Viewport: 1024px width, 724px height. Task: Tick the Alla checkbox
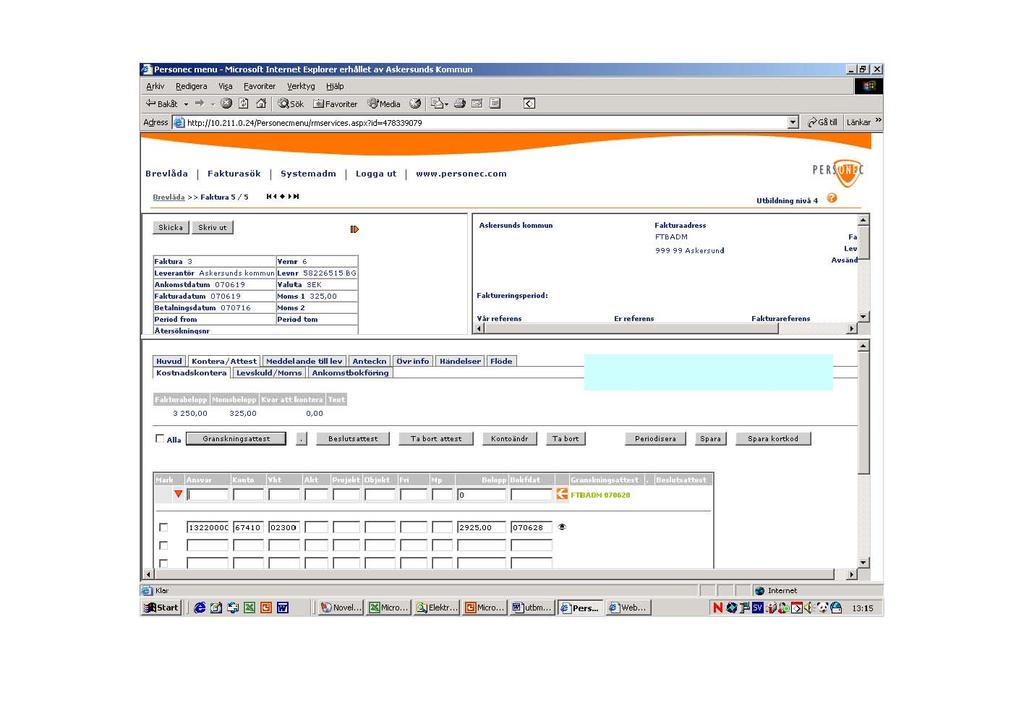tap(159, 439)
